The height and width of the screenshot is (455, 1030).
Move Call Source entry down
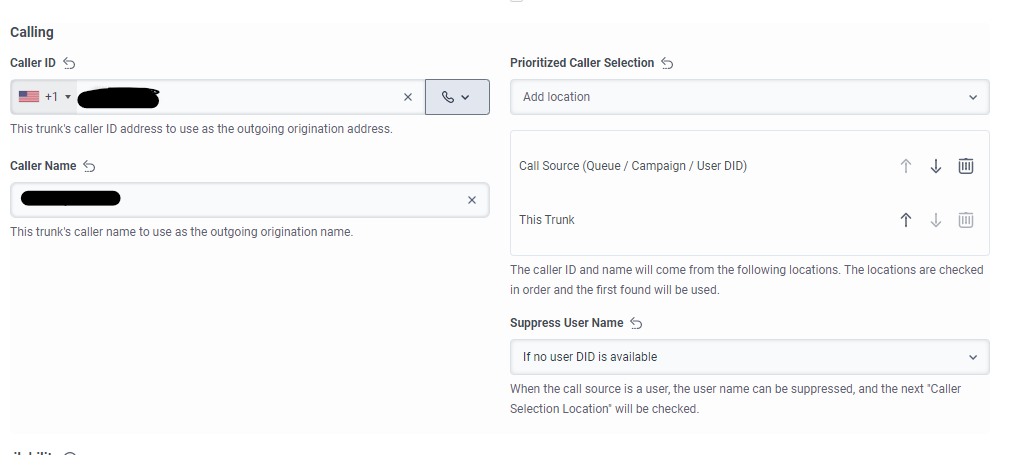click(936, 166)
